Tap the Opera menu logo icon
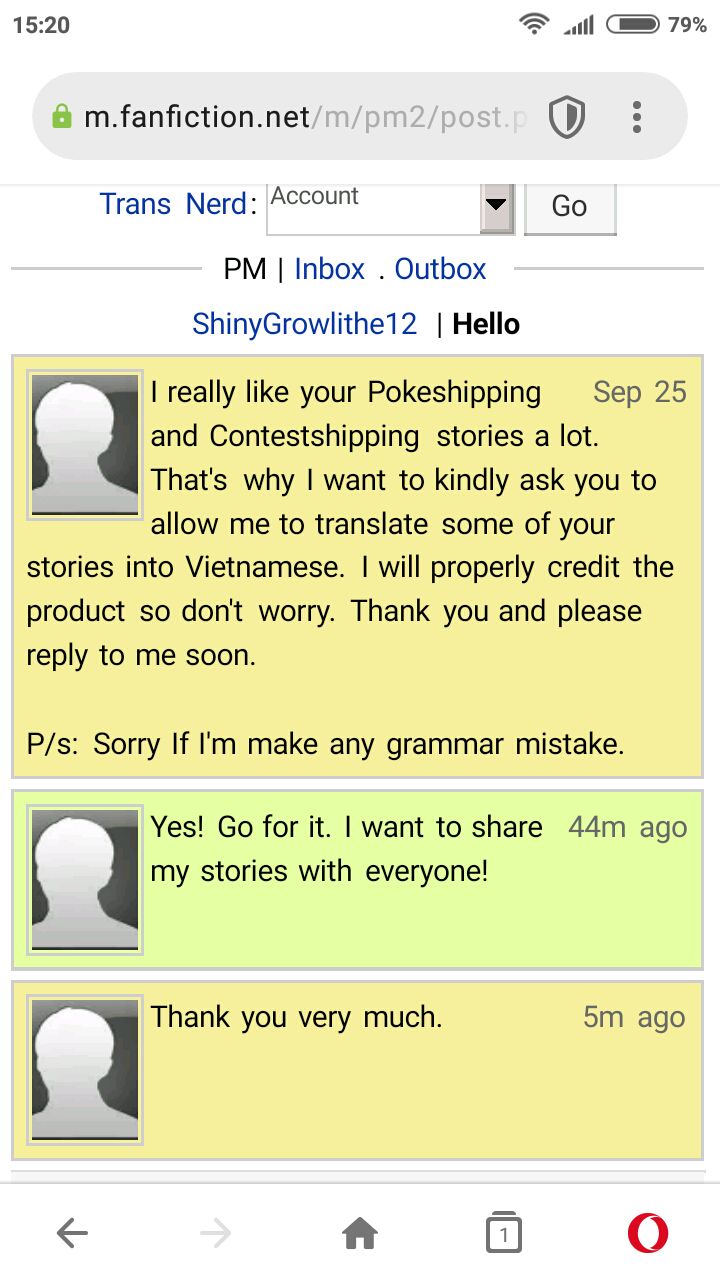This screenshot has height=1280, width=720. pos(648,1234)
